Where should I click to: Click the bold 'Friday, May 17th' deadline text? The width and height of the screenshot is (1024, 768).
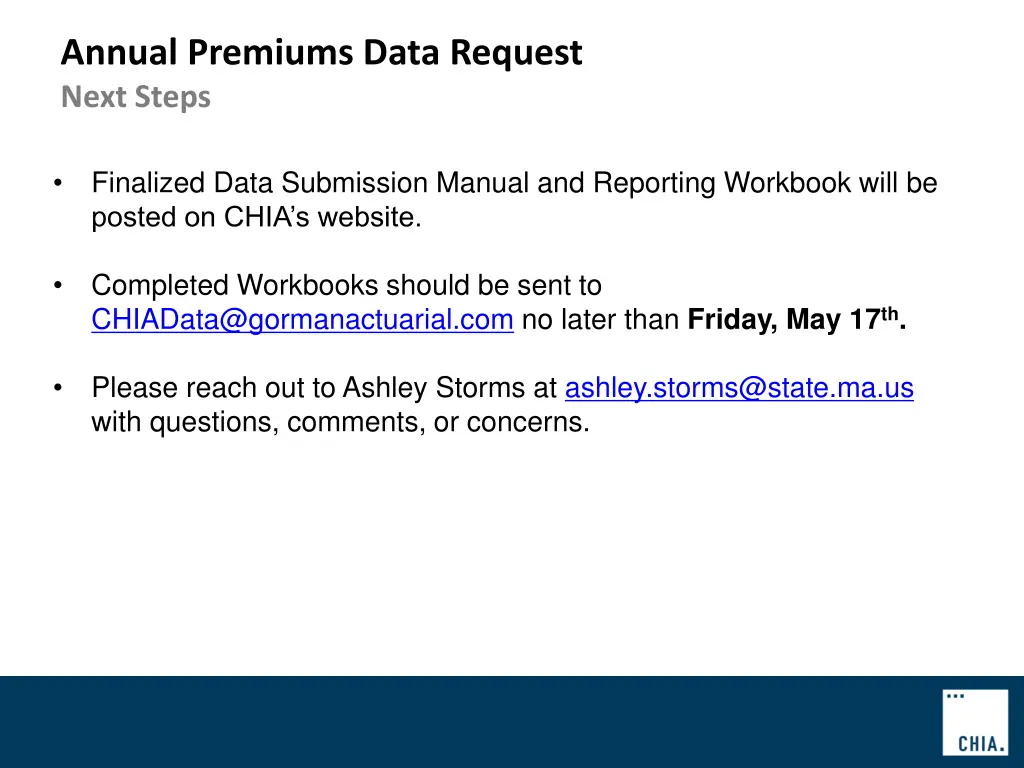point(796,320)
